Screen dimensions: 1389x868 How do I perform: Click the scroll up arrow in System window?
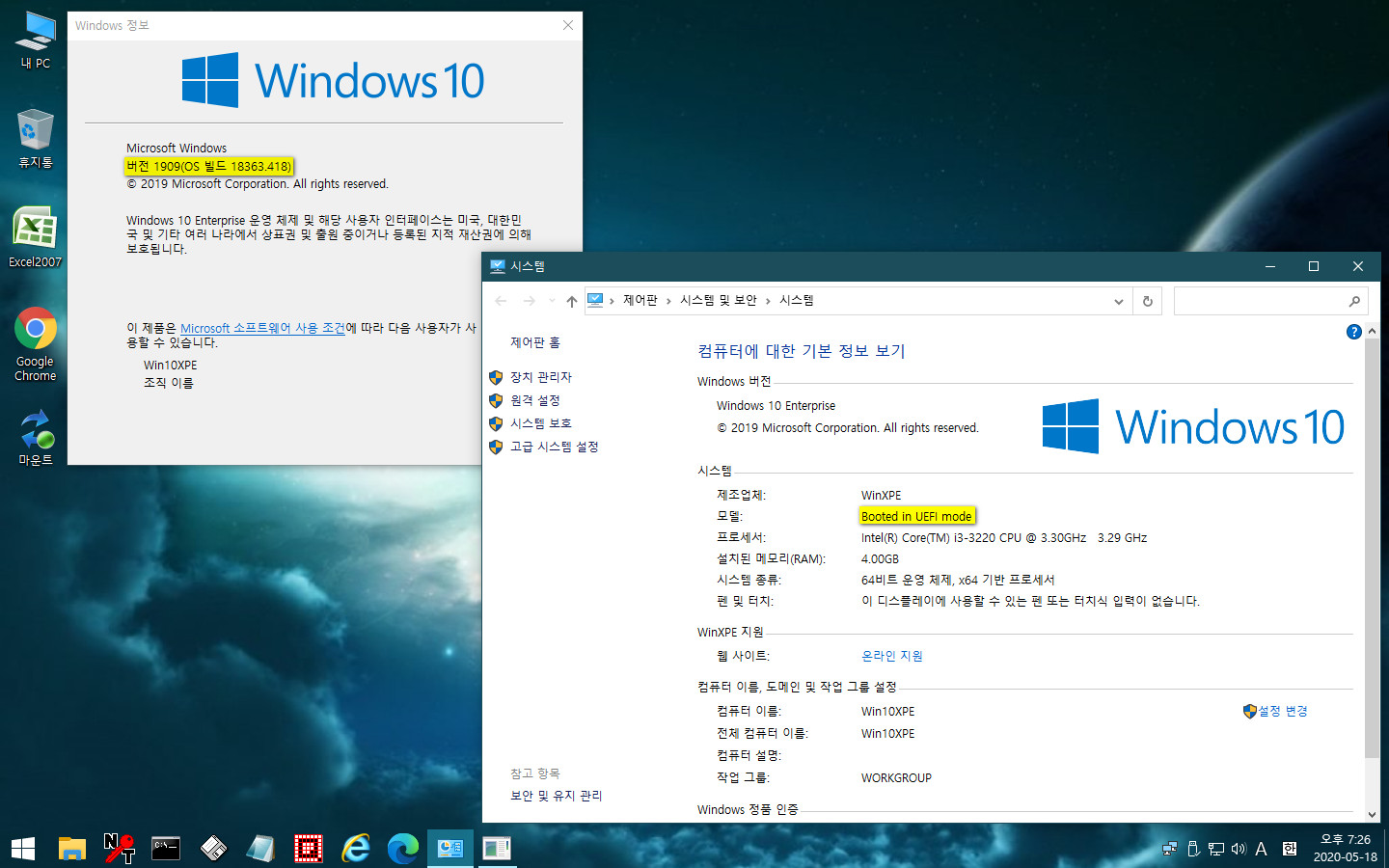coord(1372,331)
